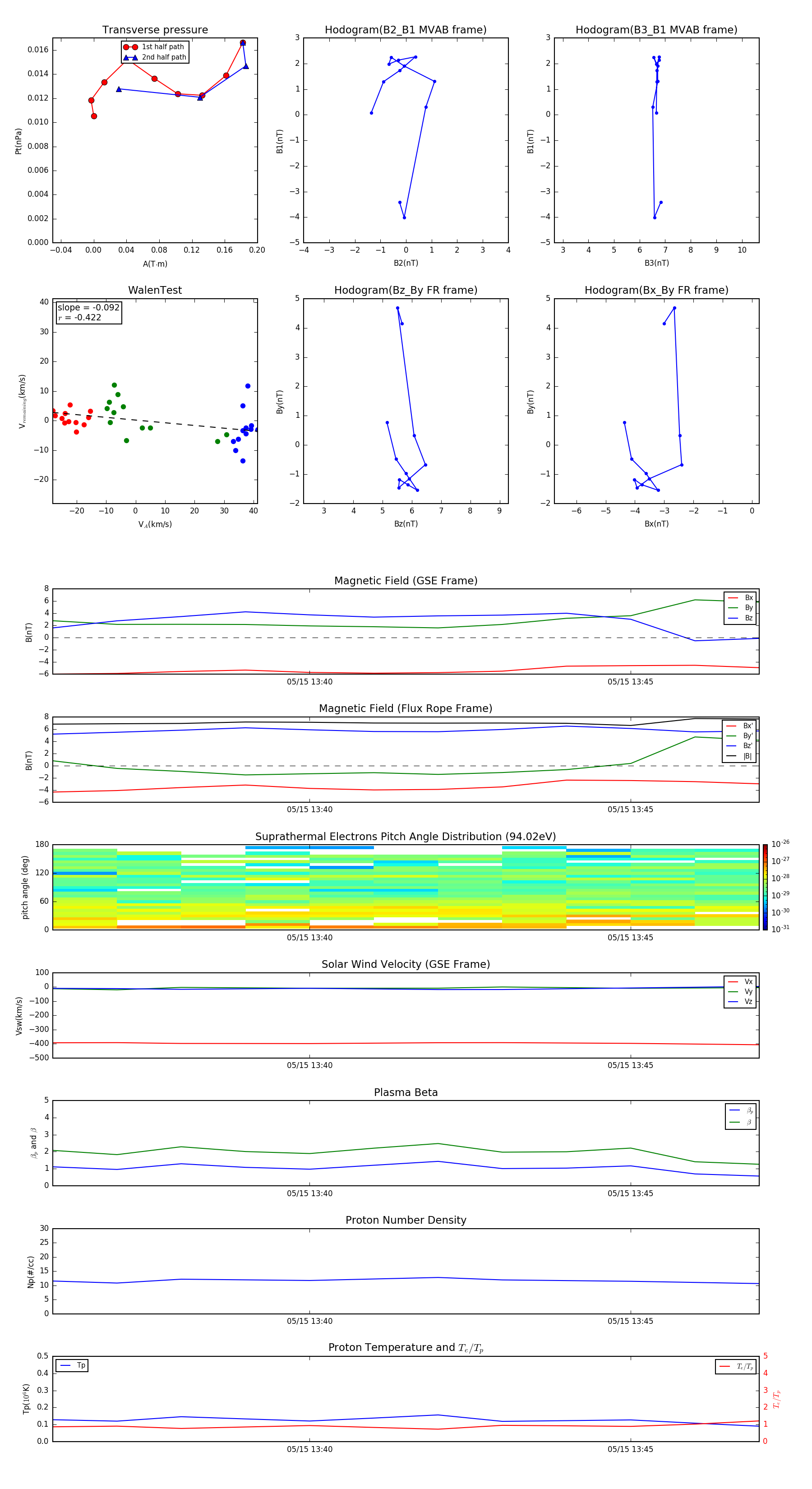
Task: Select the βp entry in Plasma Beta legend
Action: [x=741, y=1110]
